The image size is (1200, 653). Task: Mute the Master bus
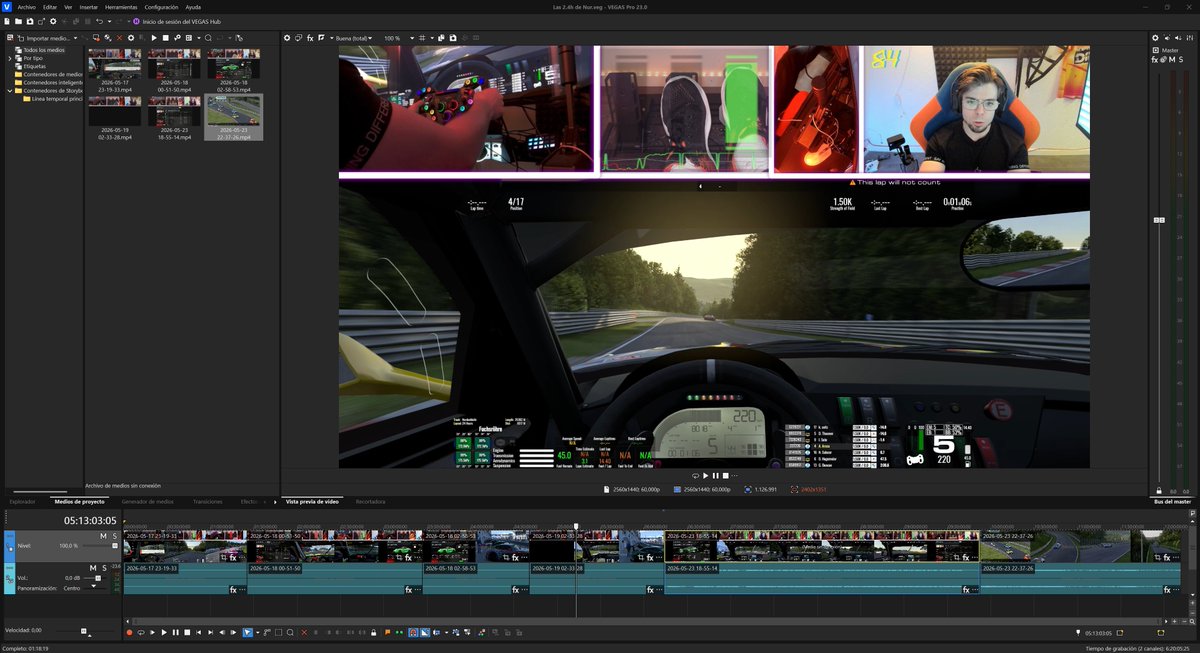click(x=1172, y=59)
